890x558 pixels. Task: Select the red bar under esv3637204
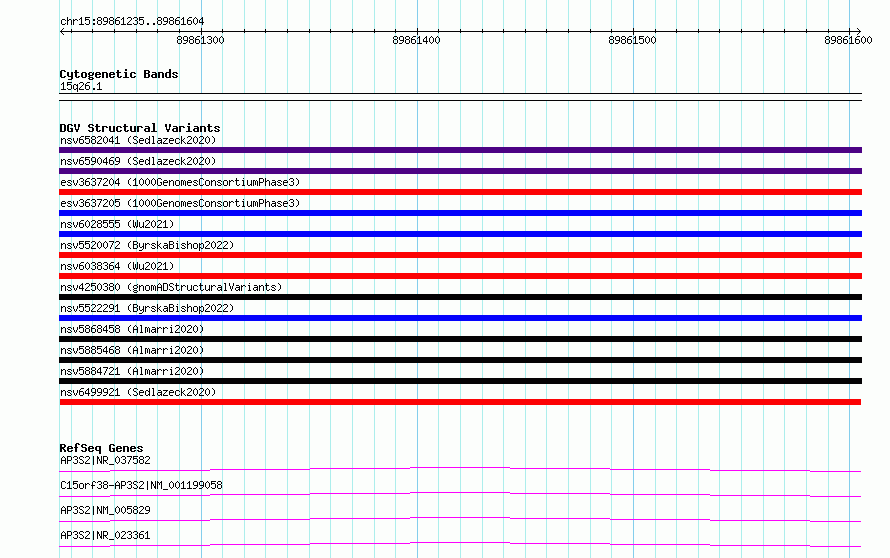pos(460,192)
